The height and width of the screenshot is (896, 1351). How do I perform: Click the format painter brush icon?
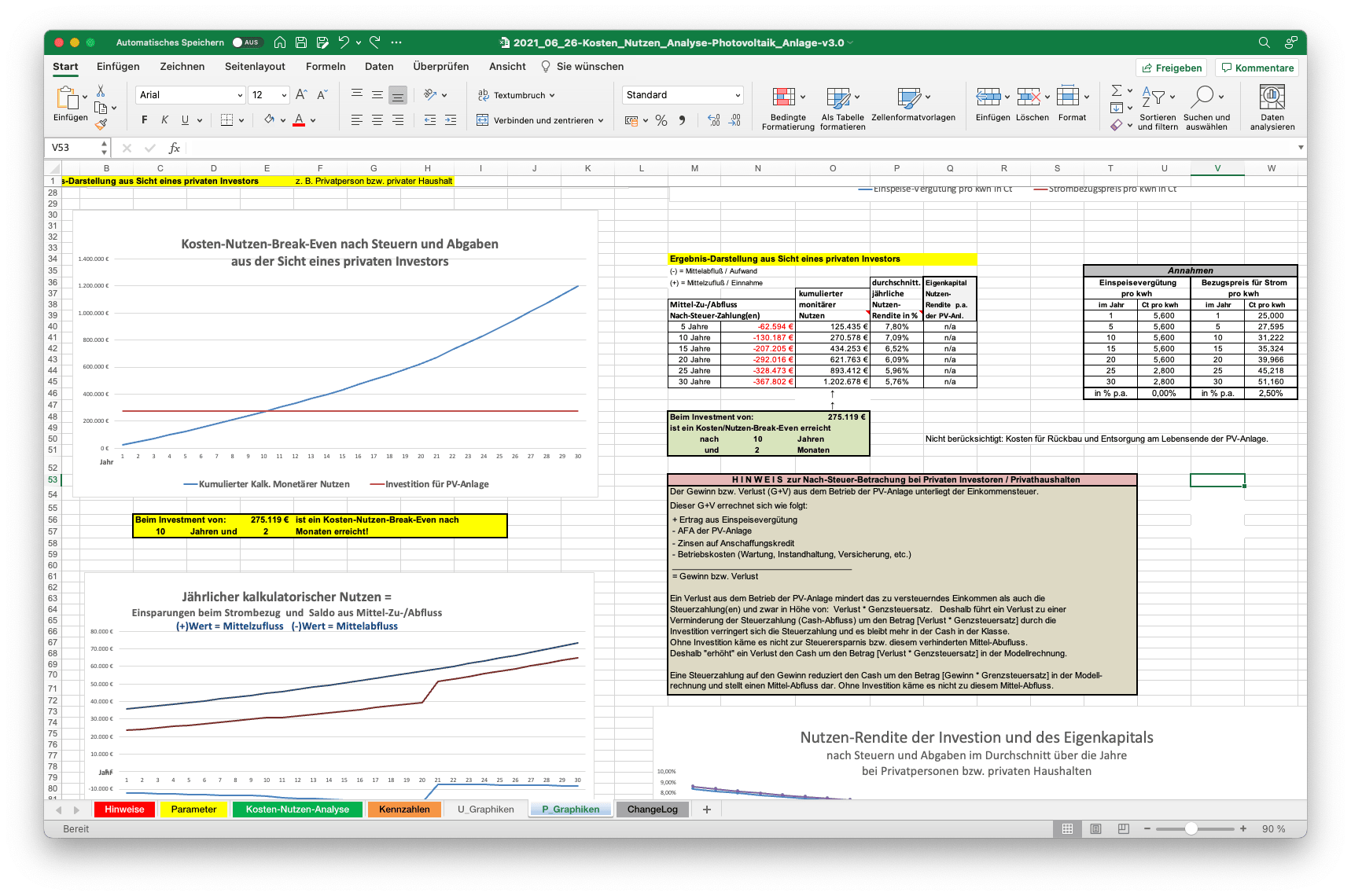101,123
